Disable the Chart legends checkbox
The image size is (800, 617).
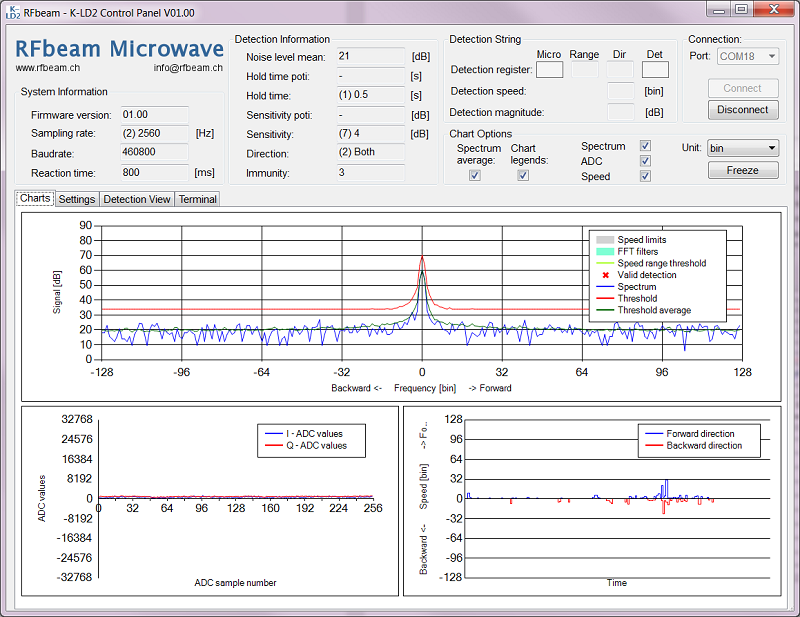click(523, 175)
